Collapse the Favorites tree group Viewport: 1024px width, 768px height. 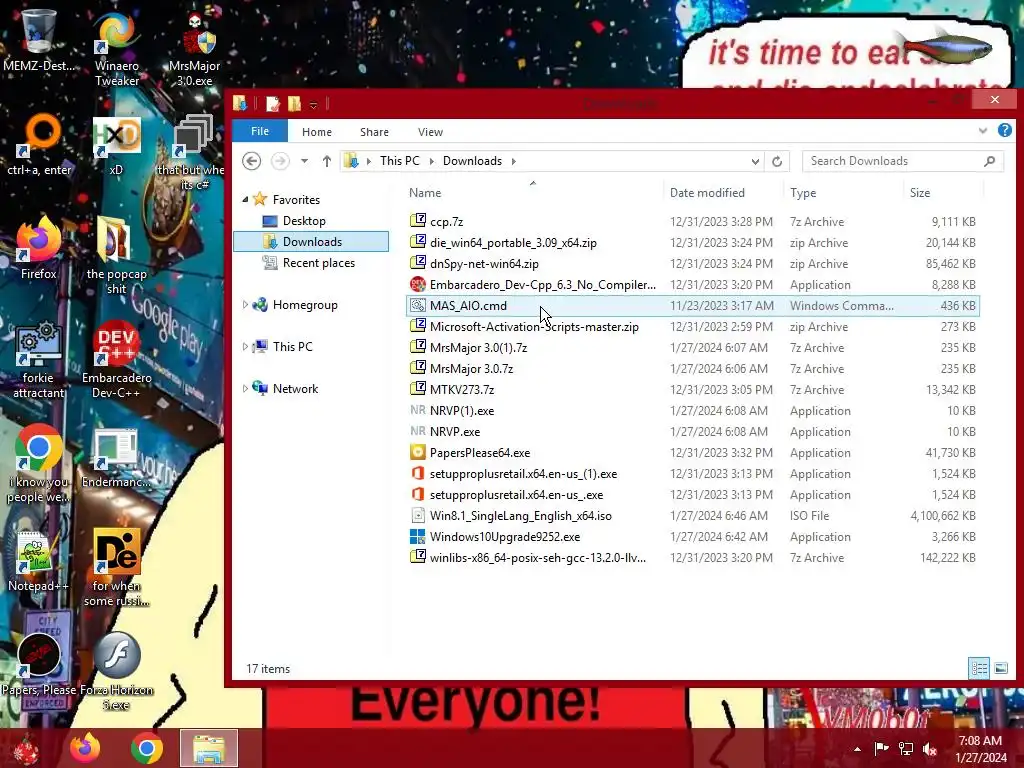(245, 200)
